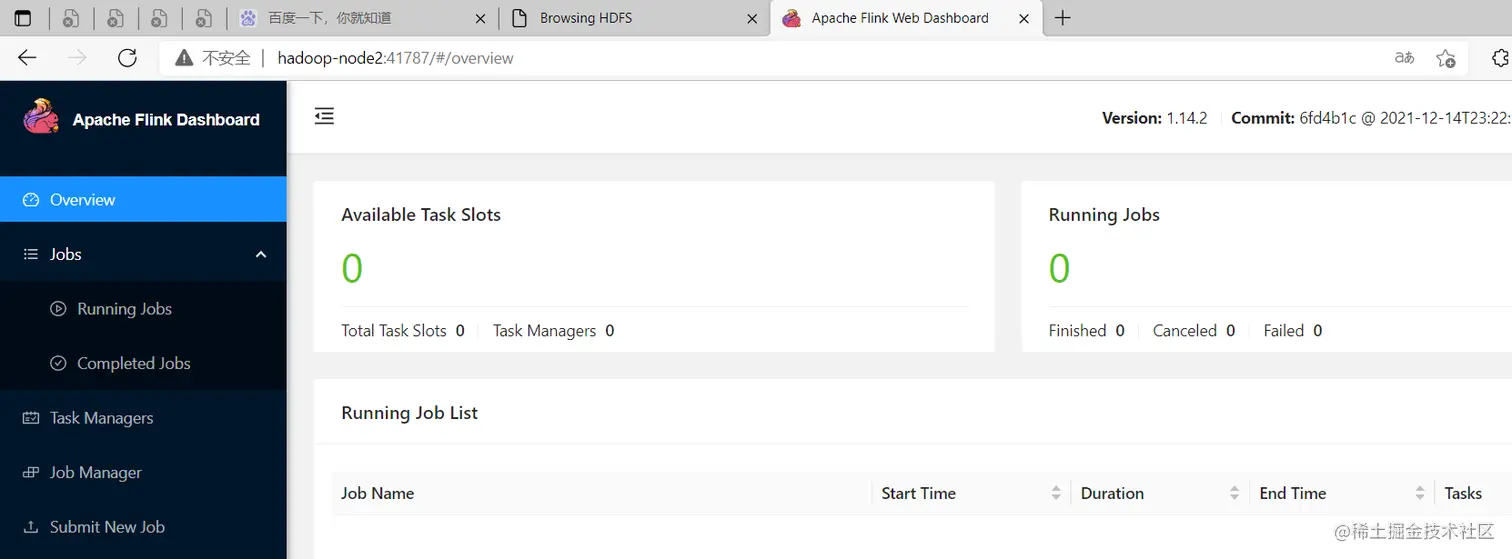Screen dimensions: 1512x559
Task: Refresh the page with reload icon
Action: pyautogui.click(x=127, y=58)
